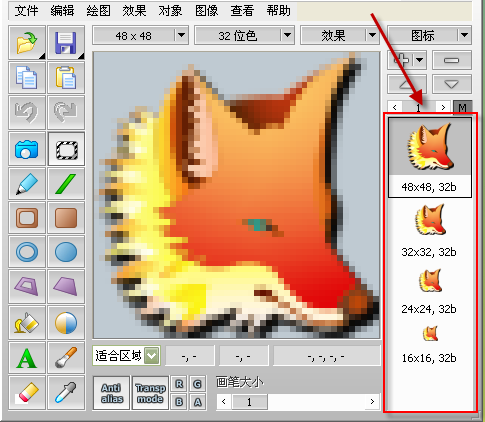Select the paint bucket fill tool
The height and width of the screenshot is (422, 485).
(27, 323)
